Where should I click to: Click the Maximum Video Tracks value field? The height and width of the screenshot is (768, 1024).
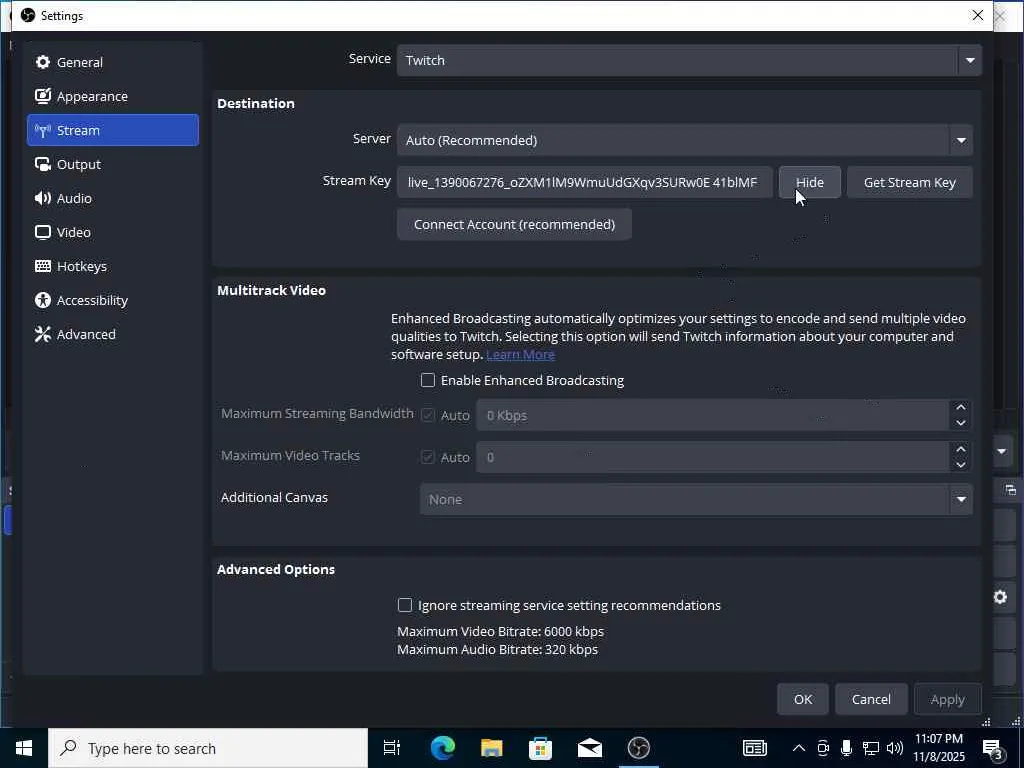pos(712,457)
